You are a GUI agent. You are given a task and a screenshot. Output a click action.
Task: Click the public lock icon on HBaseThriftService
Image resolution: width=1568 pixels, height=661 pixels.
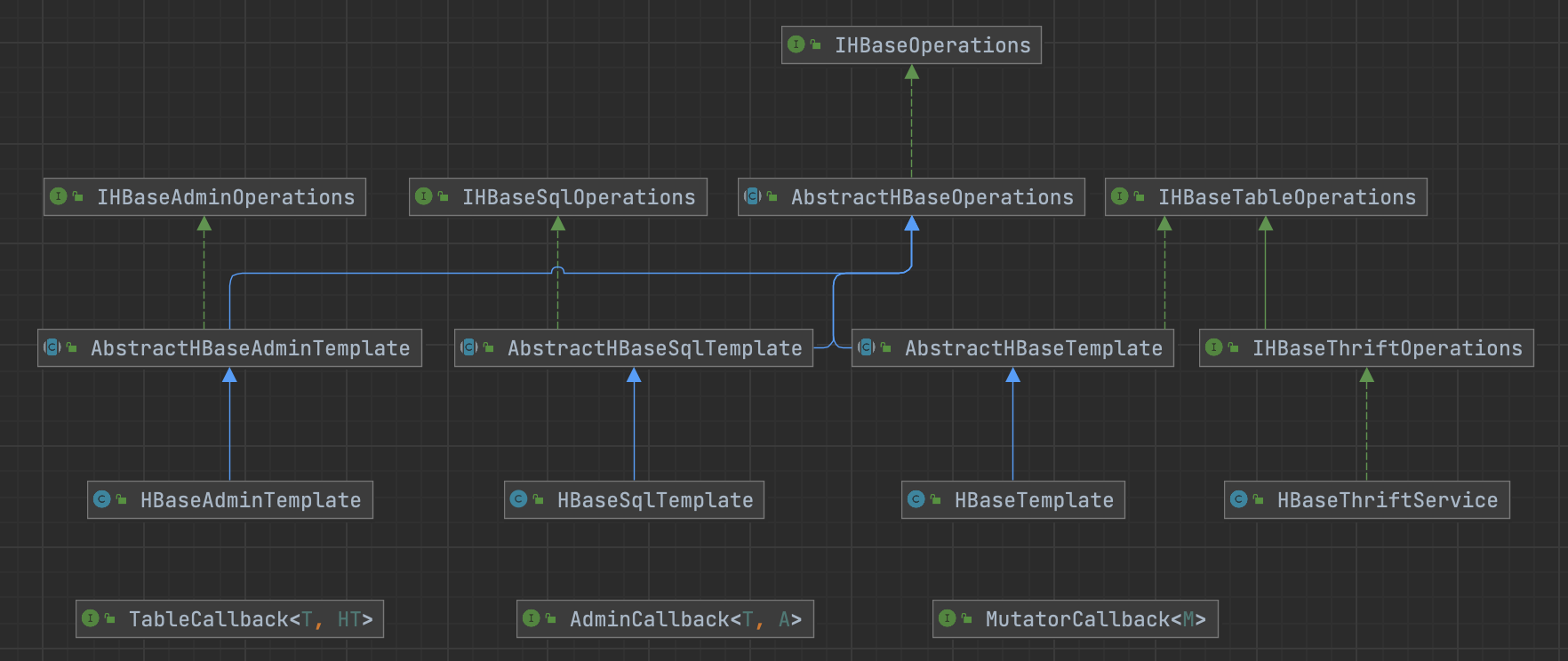tap(1258, 499)
